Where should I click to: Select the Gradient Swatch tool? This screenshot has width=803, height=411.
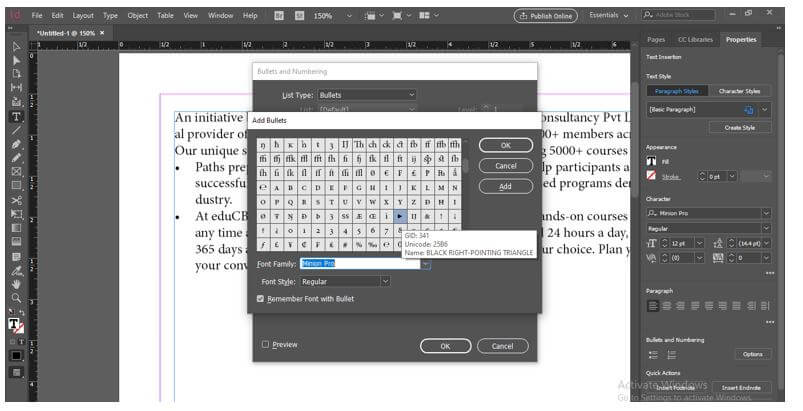pyautogui.click(x=16, y=228)
